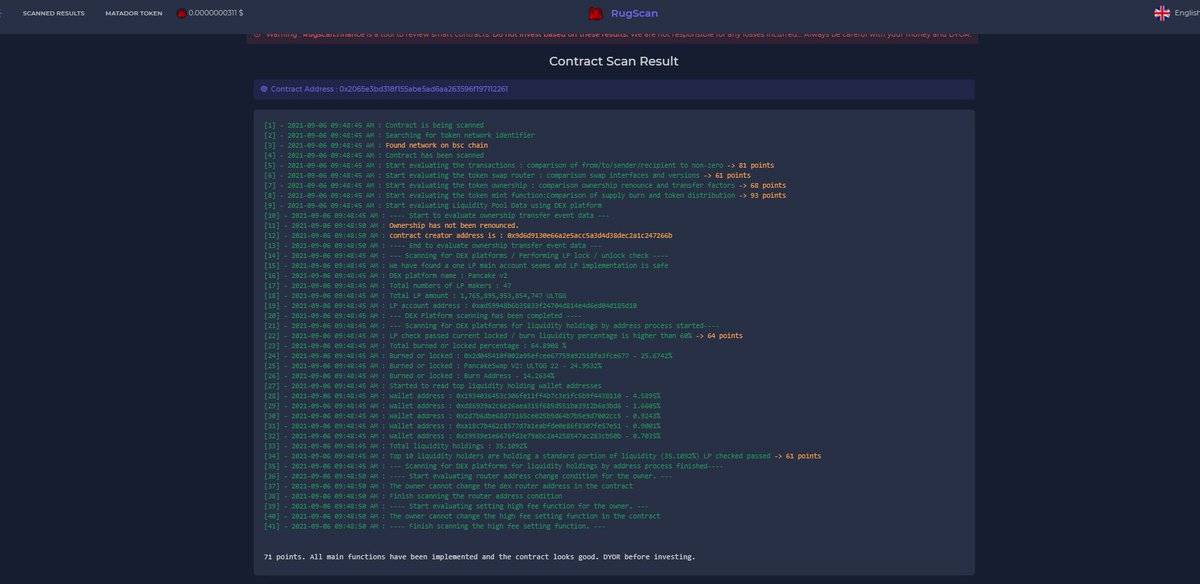This screenshot has height=584, width=1200.
Task: Click log line 'Contract is being scanned'
Action: (374, 125)
